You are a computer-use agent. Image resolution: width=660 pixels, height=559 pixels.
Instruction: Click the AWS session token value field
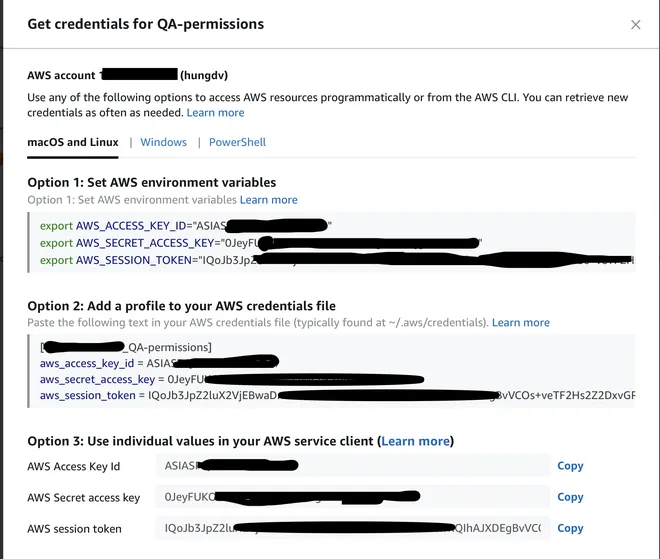353,528
